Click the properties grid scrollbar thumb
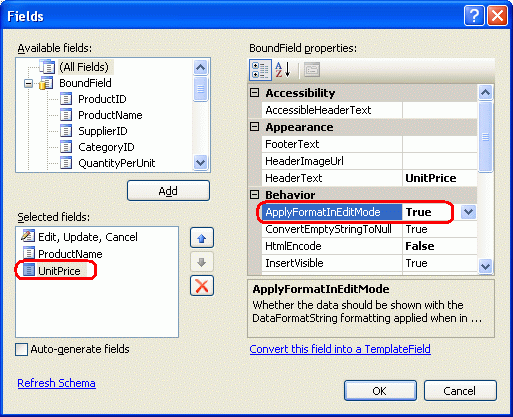Image resolution: width=513 pixels, height=417 pixels. pyautogui.click(x=485, y=137)
